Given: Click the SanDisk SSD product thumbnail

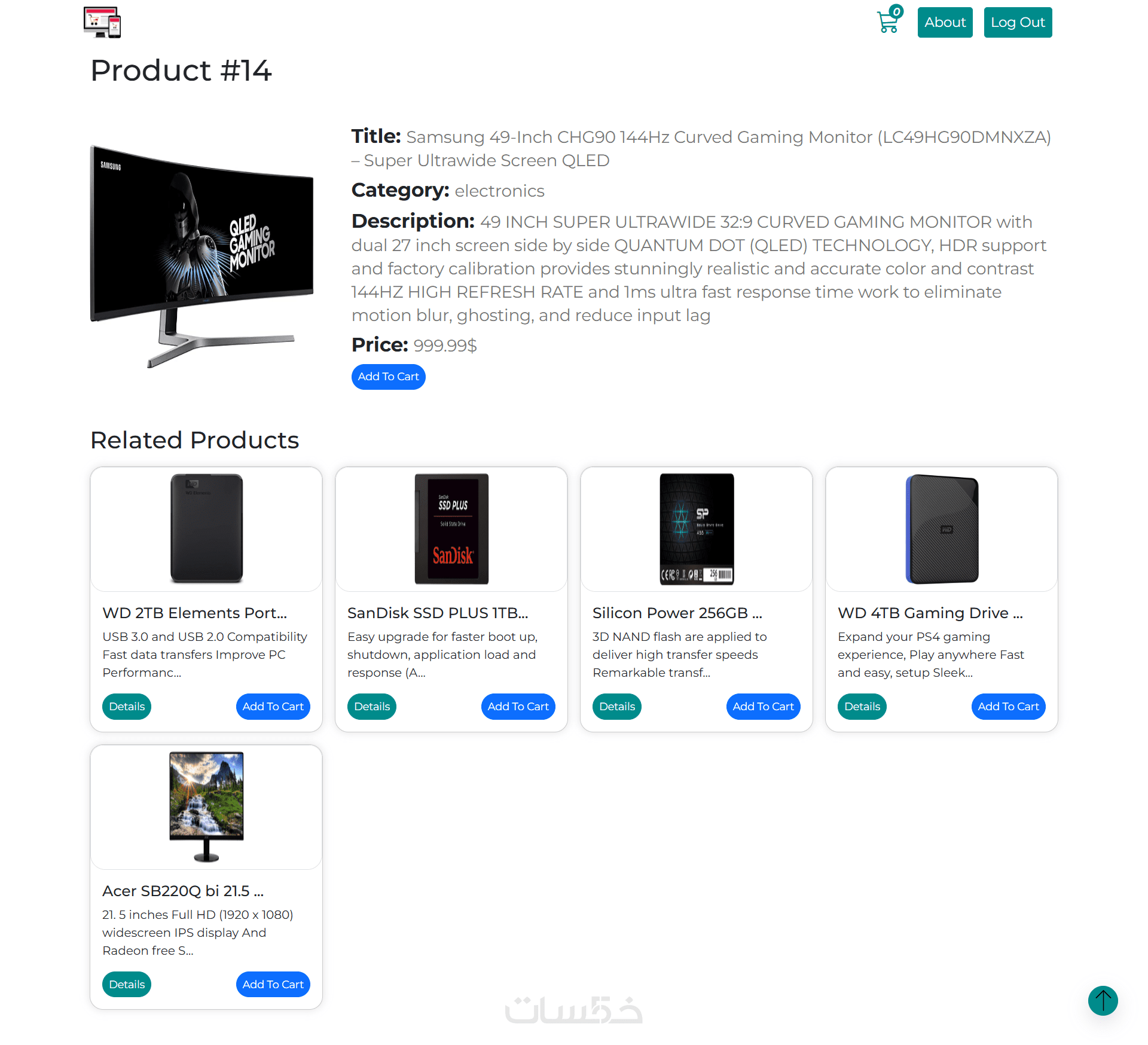Looking at the screenshot, I should [451, 529].
